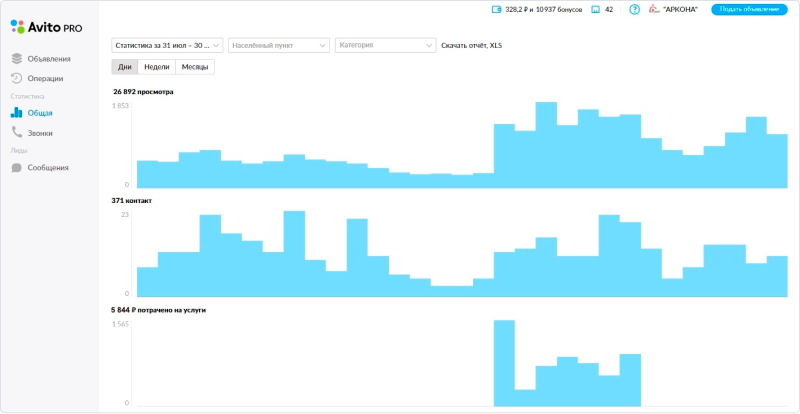The height and width of the screenshot is (414, 800).
Task: Open help via question mark icon
Action: pos(634,9)
